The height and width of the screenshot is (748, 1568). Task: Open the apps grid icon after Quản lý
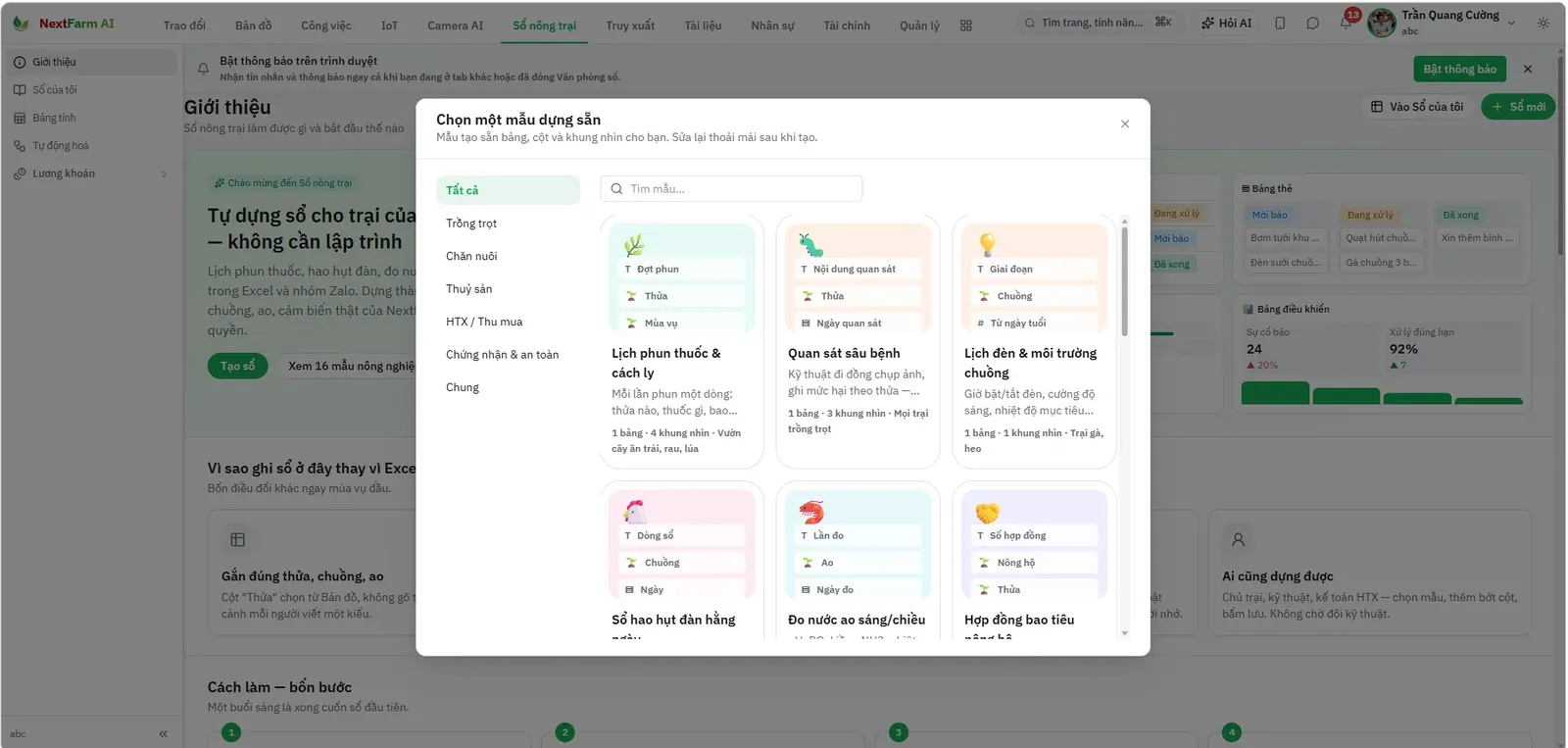(966, 25)
